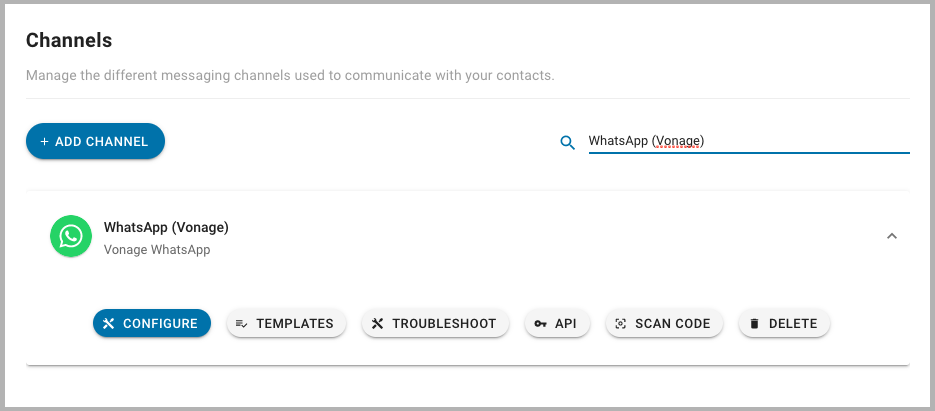This screenshot has height=411, width=935.
Task: Click the crossed tools icon on Troubleshoot
Action: point(377,323)
